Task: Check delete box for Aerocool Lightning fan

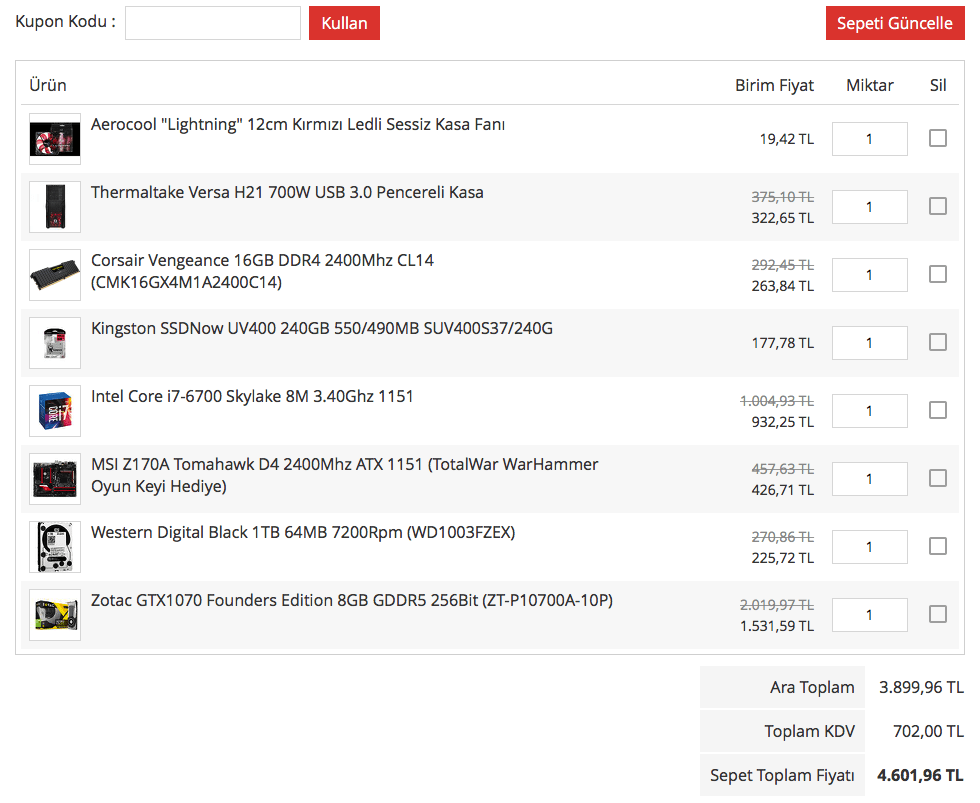Action: (938, 138)
